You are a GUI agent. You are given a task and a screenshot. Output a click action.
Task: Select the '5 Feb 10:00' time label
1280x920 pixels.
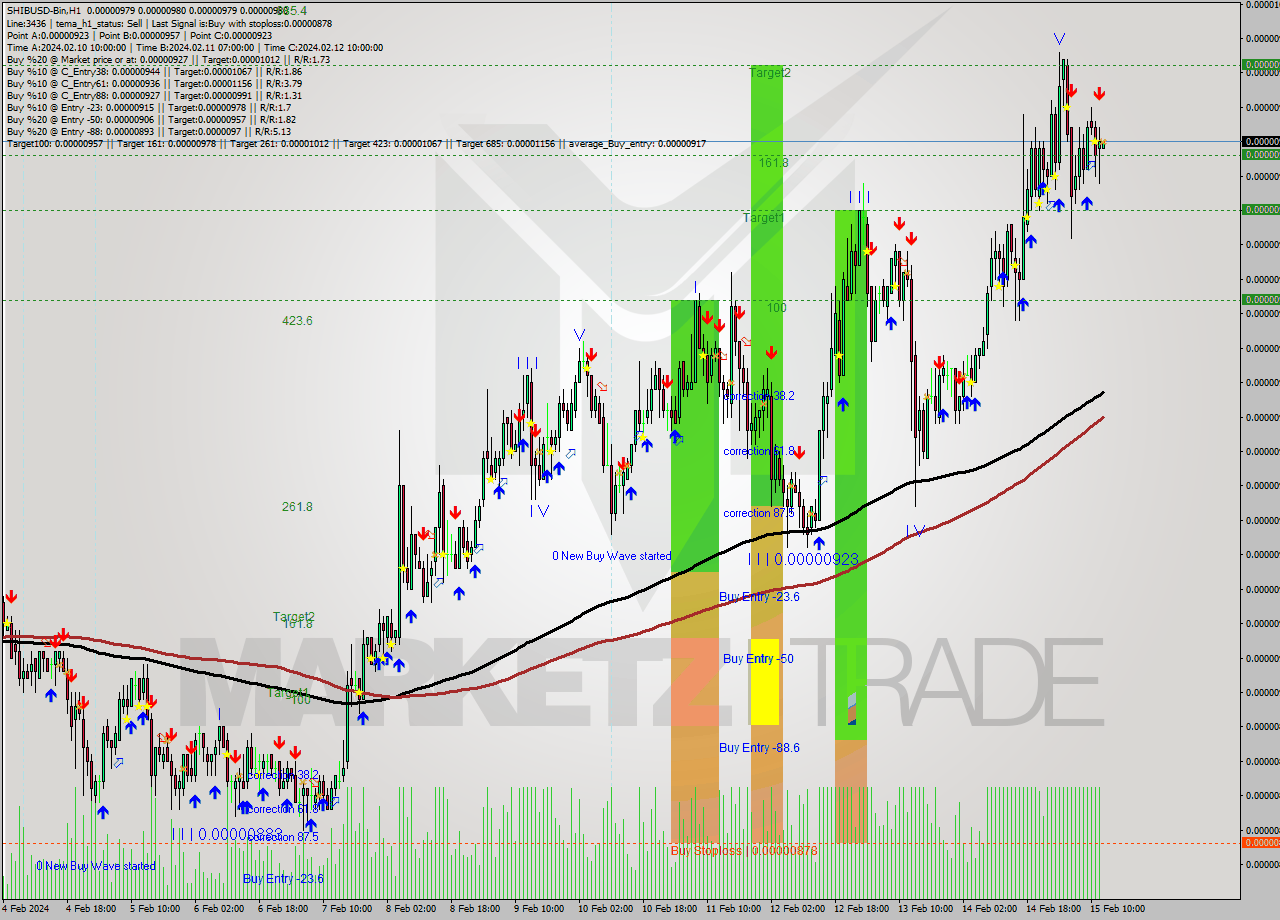tap(155, 909)
